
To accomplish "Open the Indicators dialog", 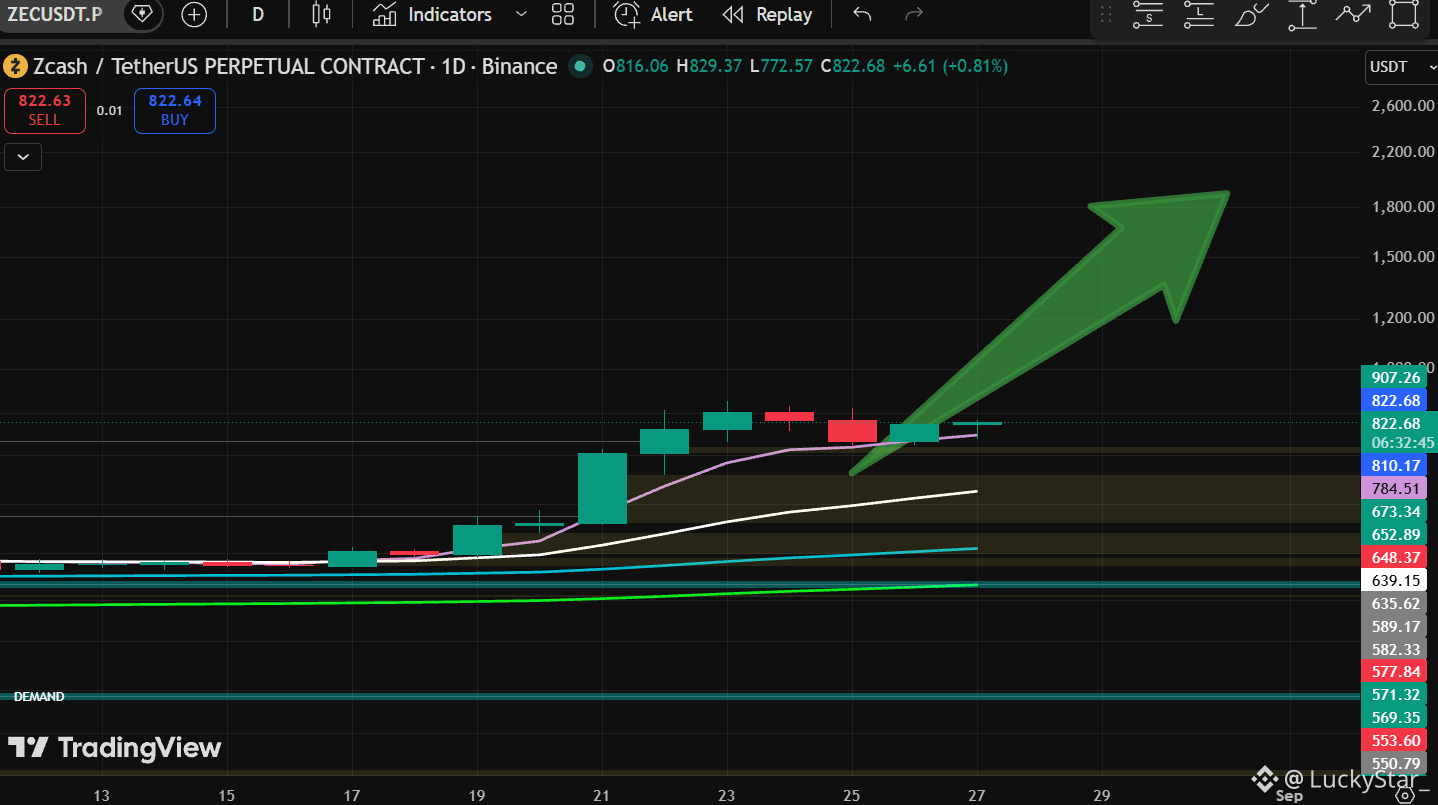I will (432, 14).
